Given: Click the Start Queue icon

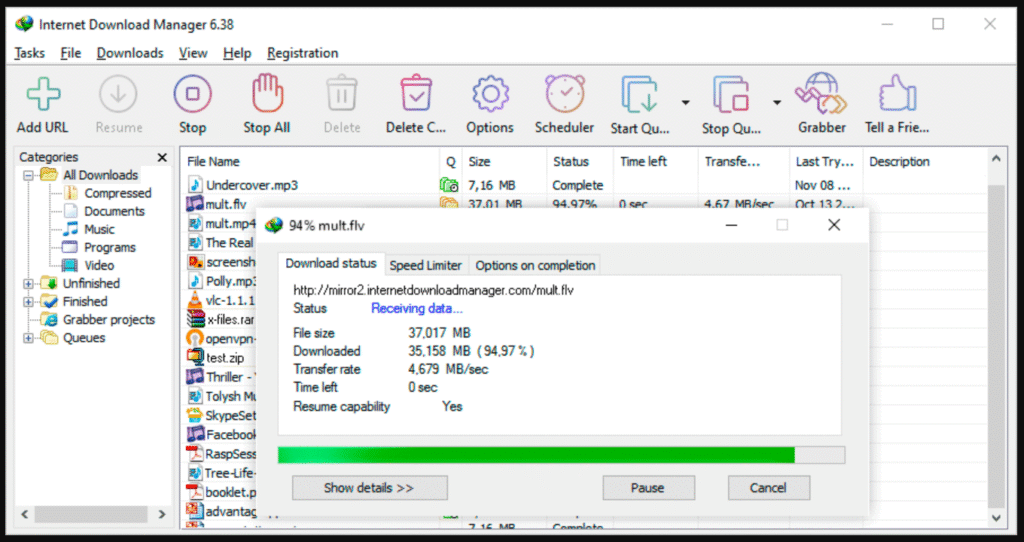Looking at the screenshot, I should click(640, 95).
